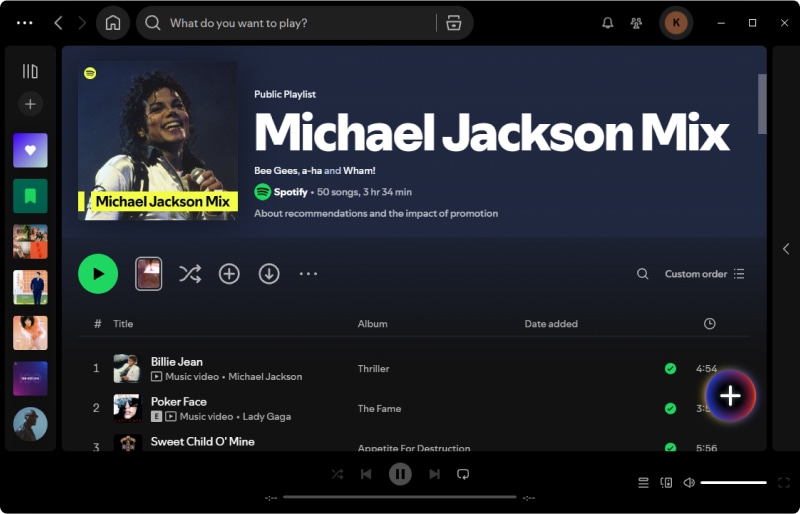Open the Browse icon in search bar

(454, 23)
